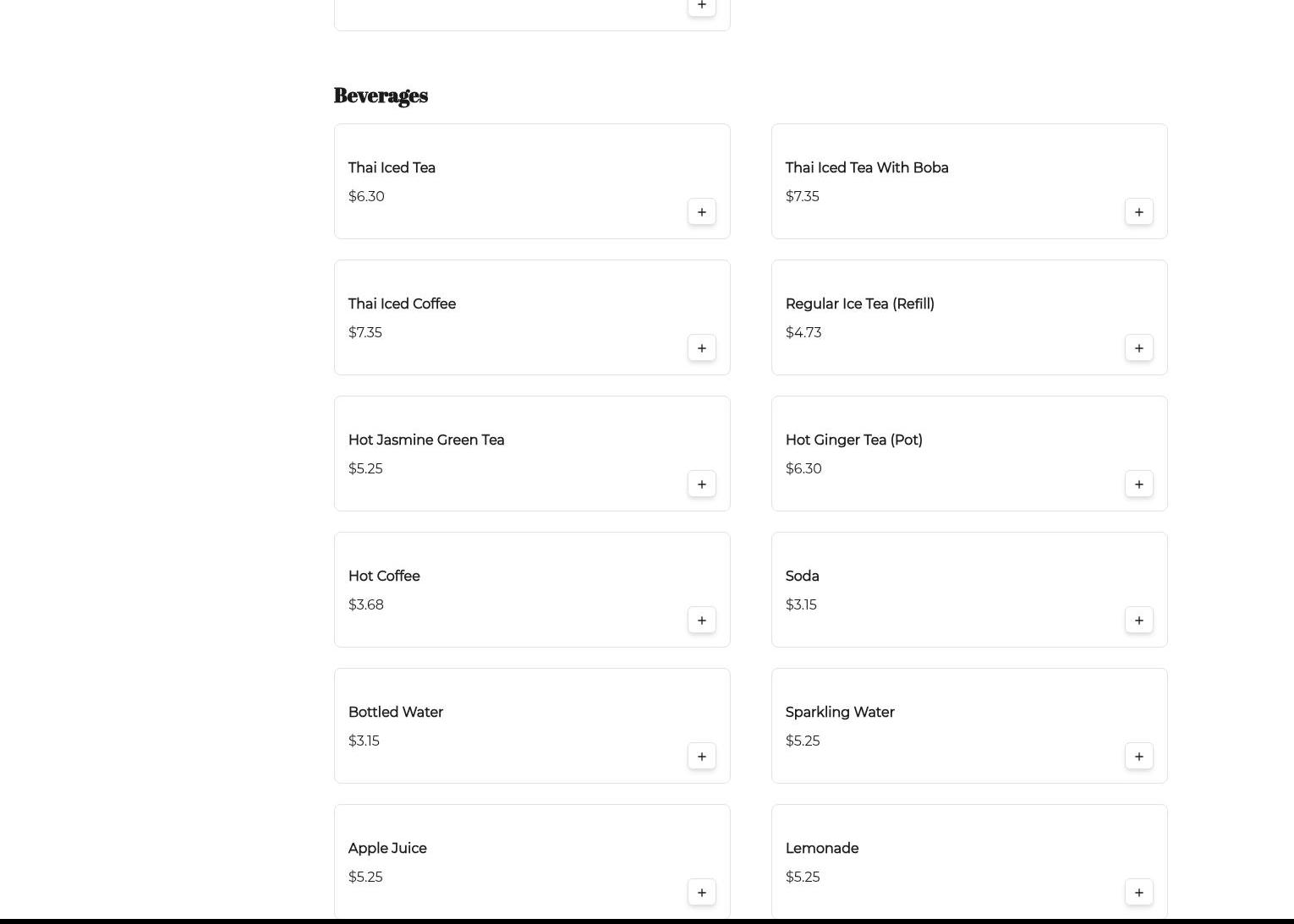Add Thai Iced Tea With Boba to cart
1294x924 pixels.
click(x=1138, y=212)
